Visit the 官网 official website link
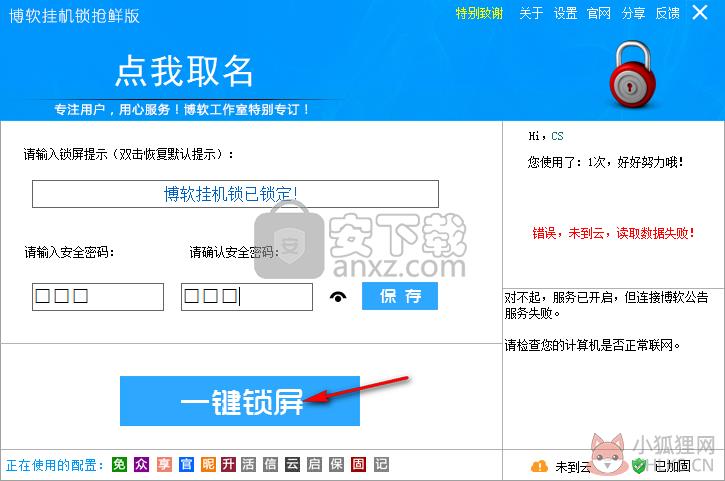This screenshot has height=481, width=725. point(599,13)
